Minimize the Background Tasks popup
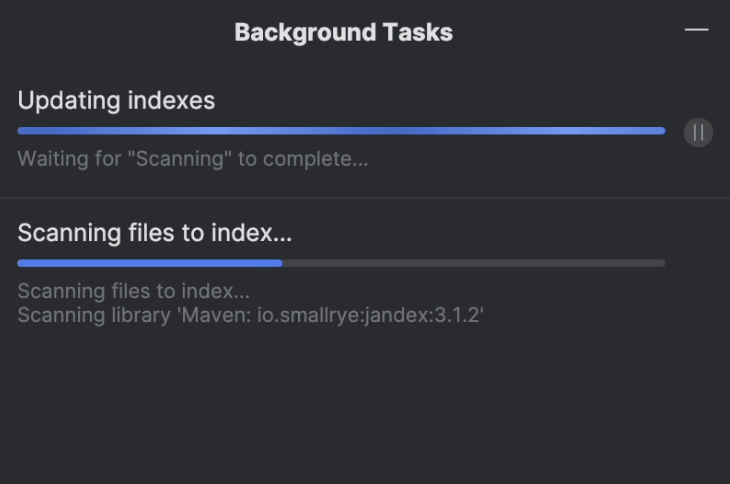The width and height of the screenshot is (730, 484). pos(696,30)
